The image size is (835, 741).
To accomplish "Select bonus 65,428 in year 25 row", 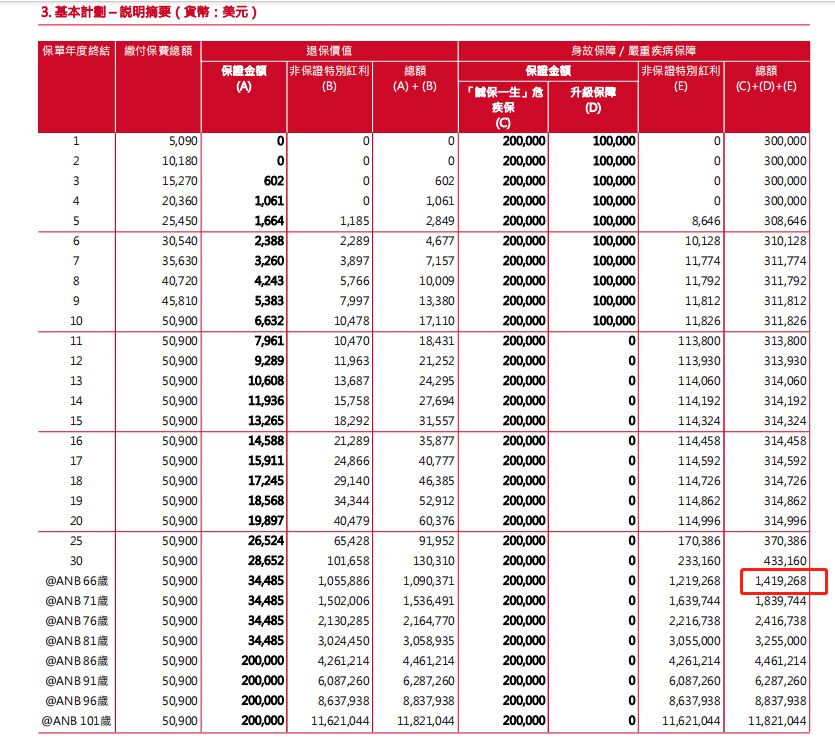I will coord(351,541).
